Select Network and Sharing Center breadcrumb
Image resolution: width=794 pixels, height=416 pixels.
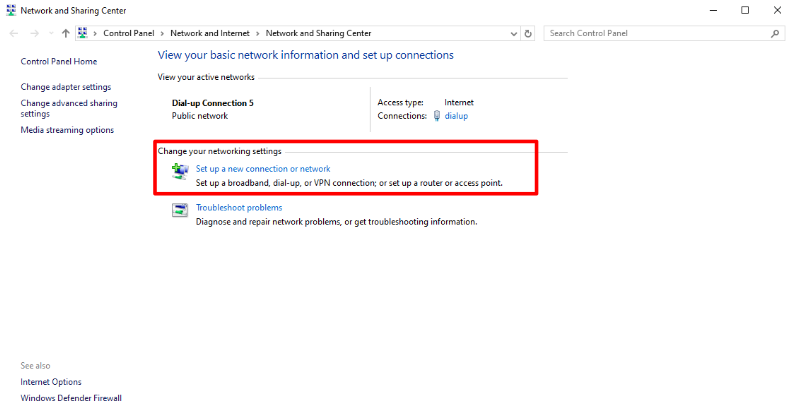319,33
